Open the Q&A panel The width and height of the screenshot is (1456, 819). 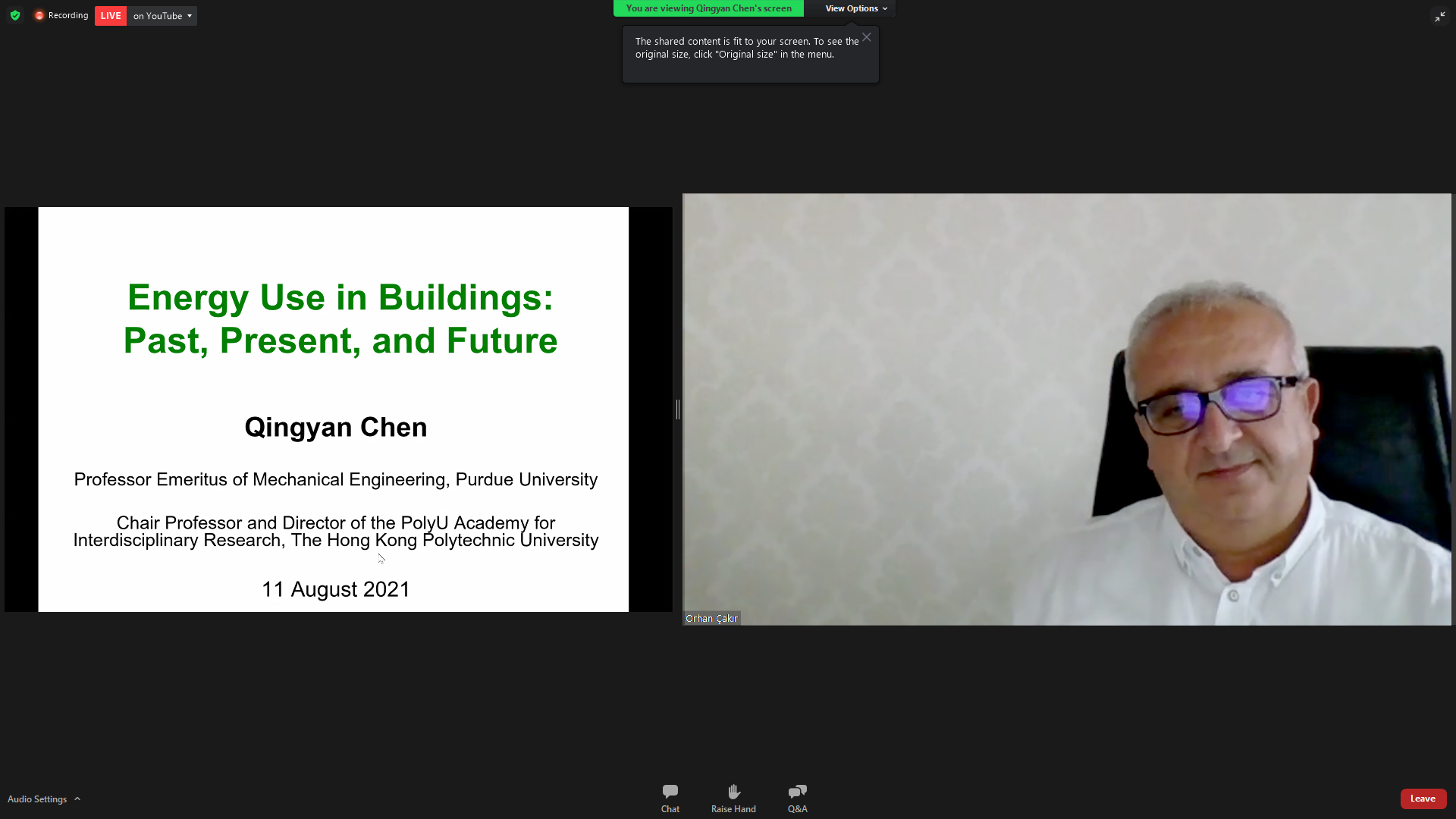[x=797, y=799]
